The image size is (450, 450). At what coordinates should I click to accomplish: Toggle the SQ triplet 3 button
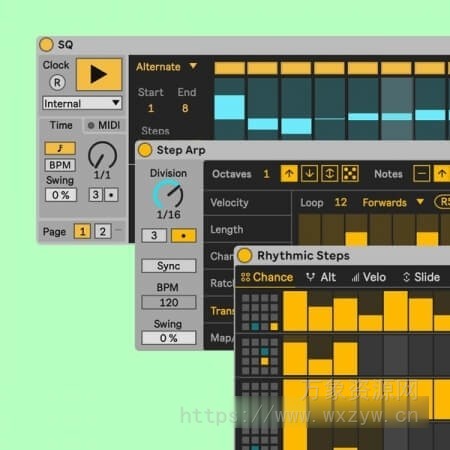(95, 195)
